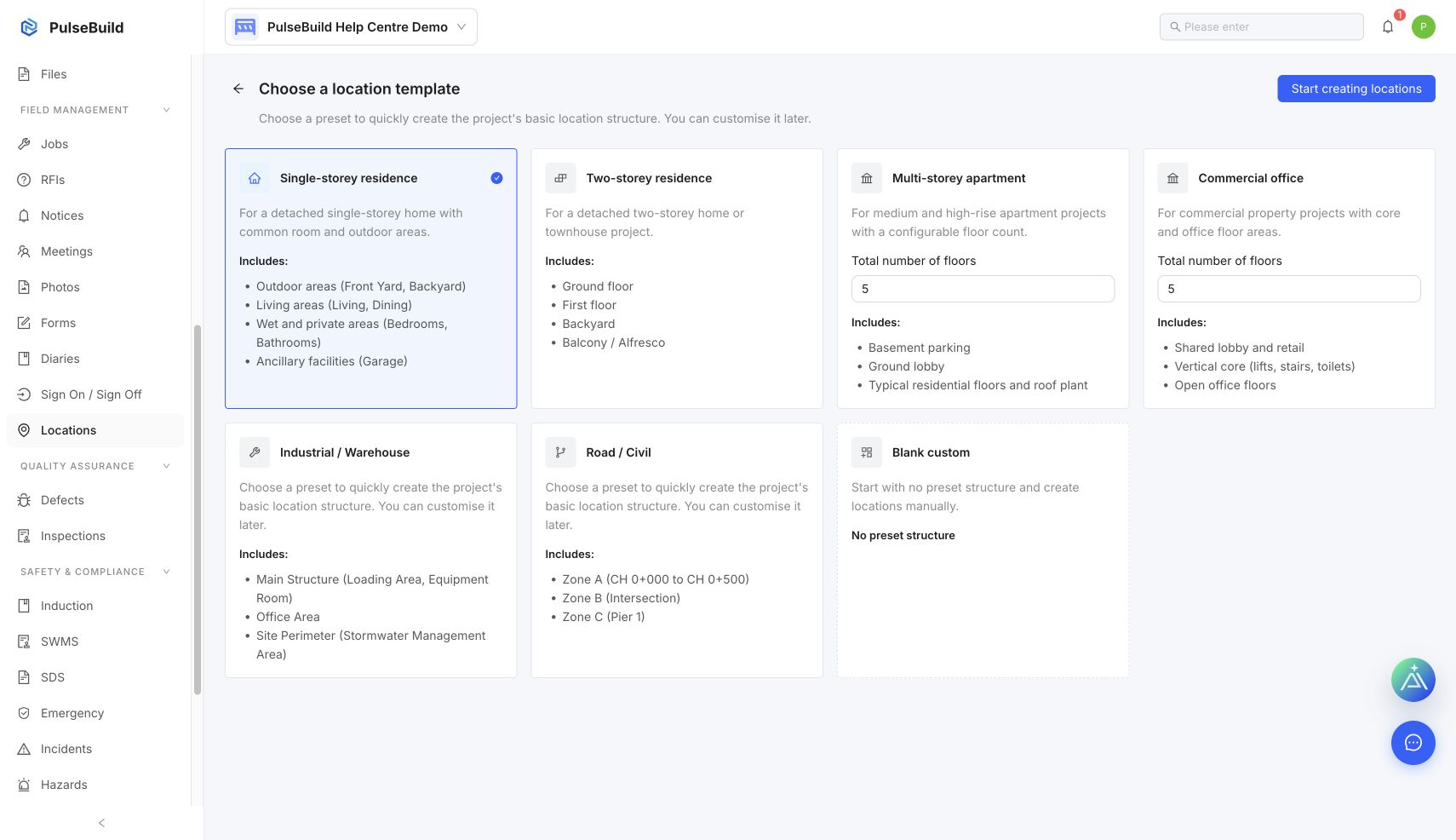Click the Industrial / Warehouse wrench icon
This screenshot has width=1456, height=840.
point(255,452)
